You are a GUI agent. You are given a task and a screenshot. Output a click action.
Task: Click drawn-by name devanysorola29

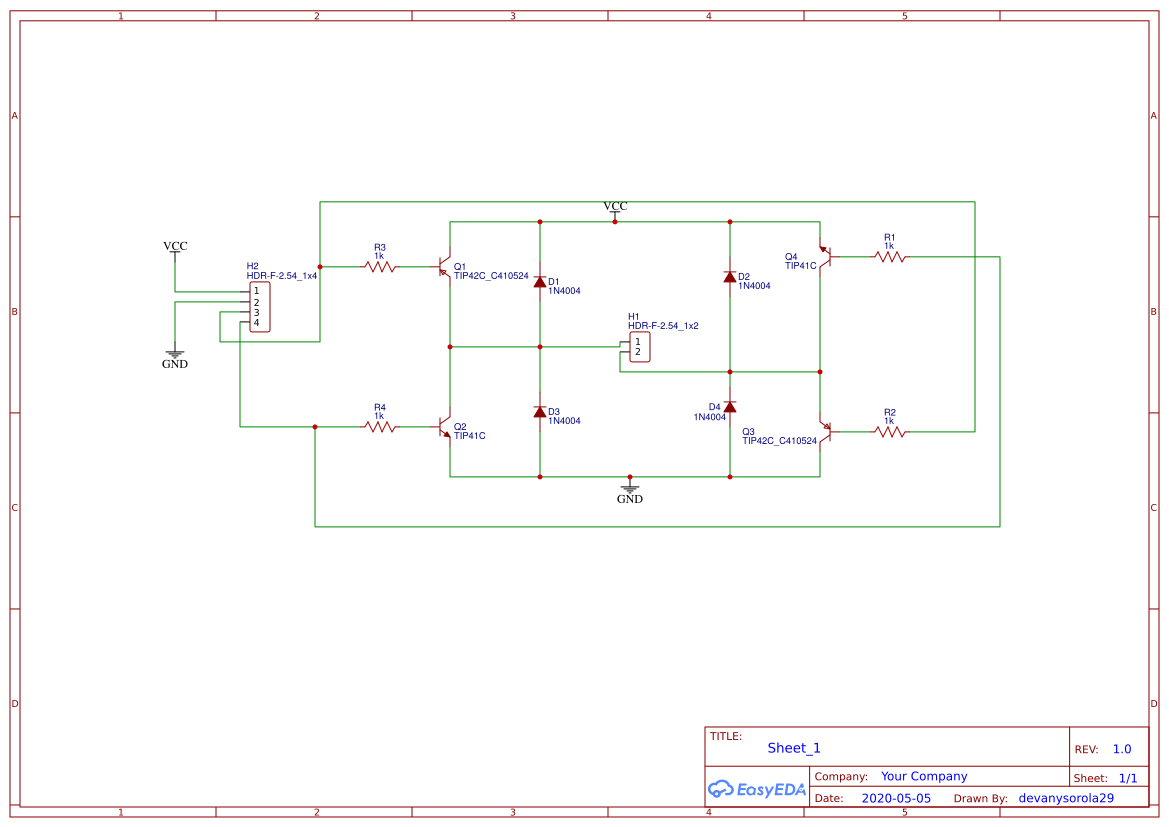point(1066,798)
